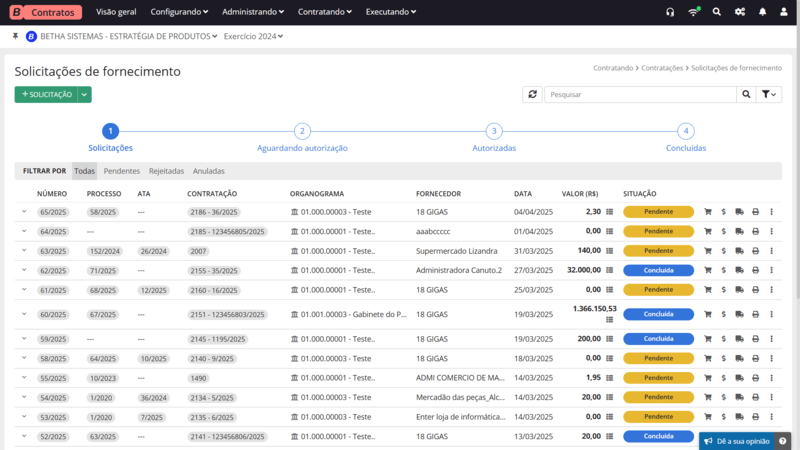Filter list by Pendentes tab
800x450 pixels.
(122, 171)
